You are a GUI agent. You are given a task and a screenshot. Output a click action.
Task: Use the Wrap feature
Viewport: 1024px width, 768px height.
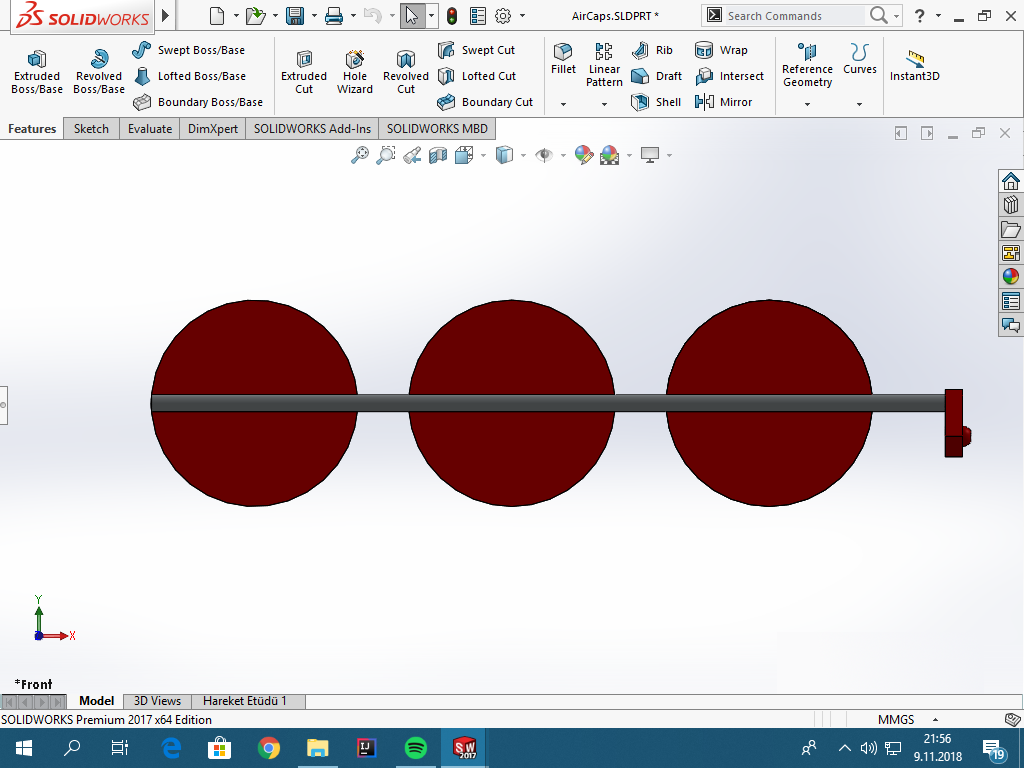point(721,50)
